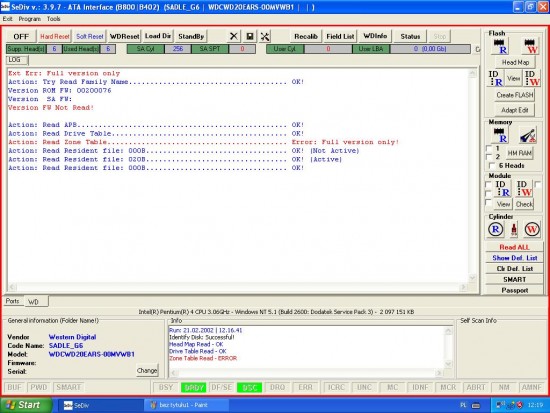Select the LOG tab
This screenshot has width=550, height=413.
click(x=16, y=60)
